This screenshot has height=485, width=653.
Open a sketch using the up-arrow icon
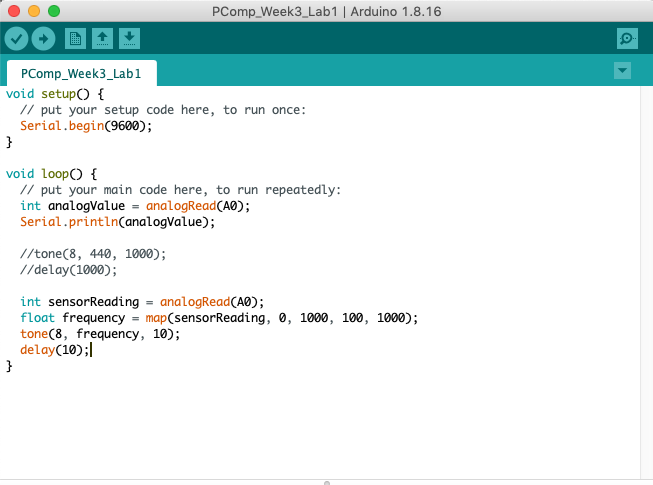point(102,39)
